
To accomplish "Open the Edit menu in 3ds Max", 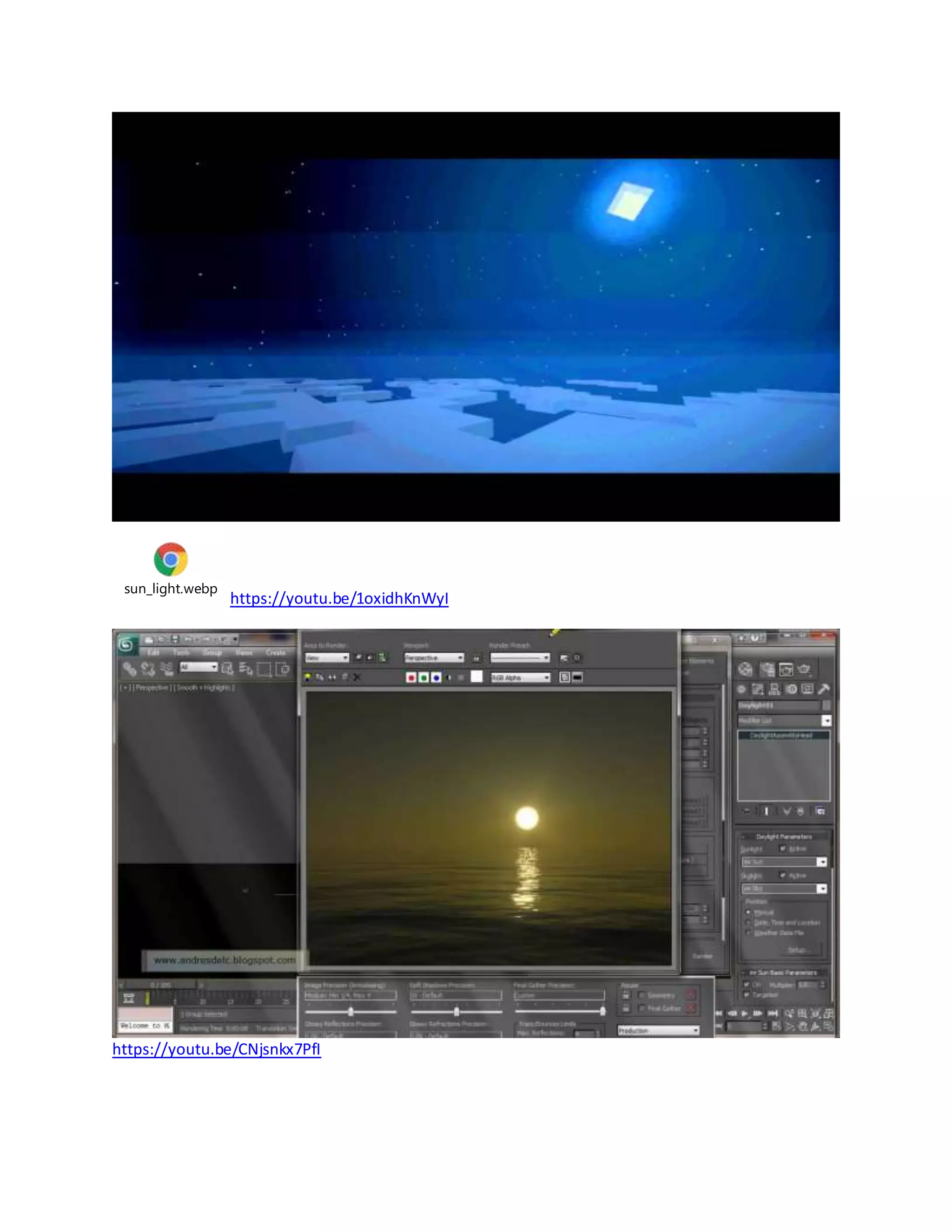I will point(153,653).
